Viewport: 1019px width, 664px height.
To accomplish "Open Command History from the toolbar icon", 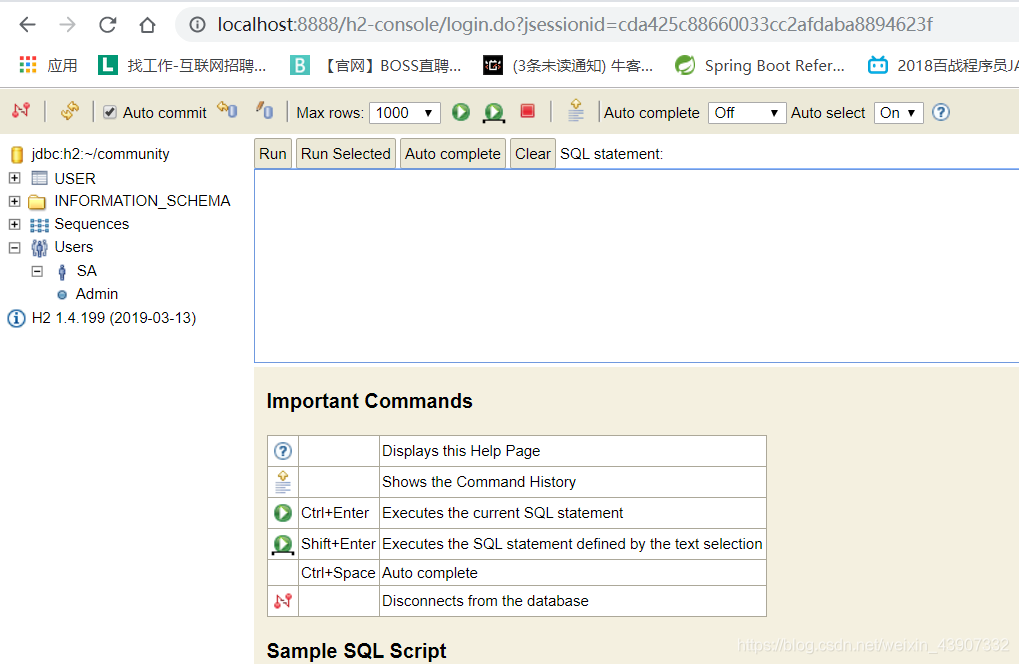I will click(x=576, y=110).
